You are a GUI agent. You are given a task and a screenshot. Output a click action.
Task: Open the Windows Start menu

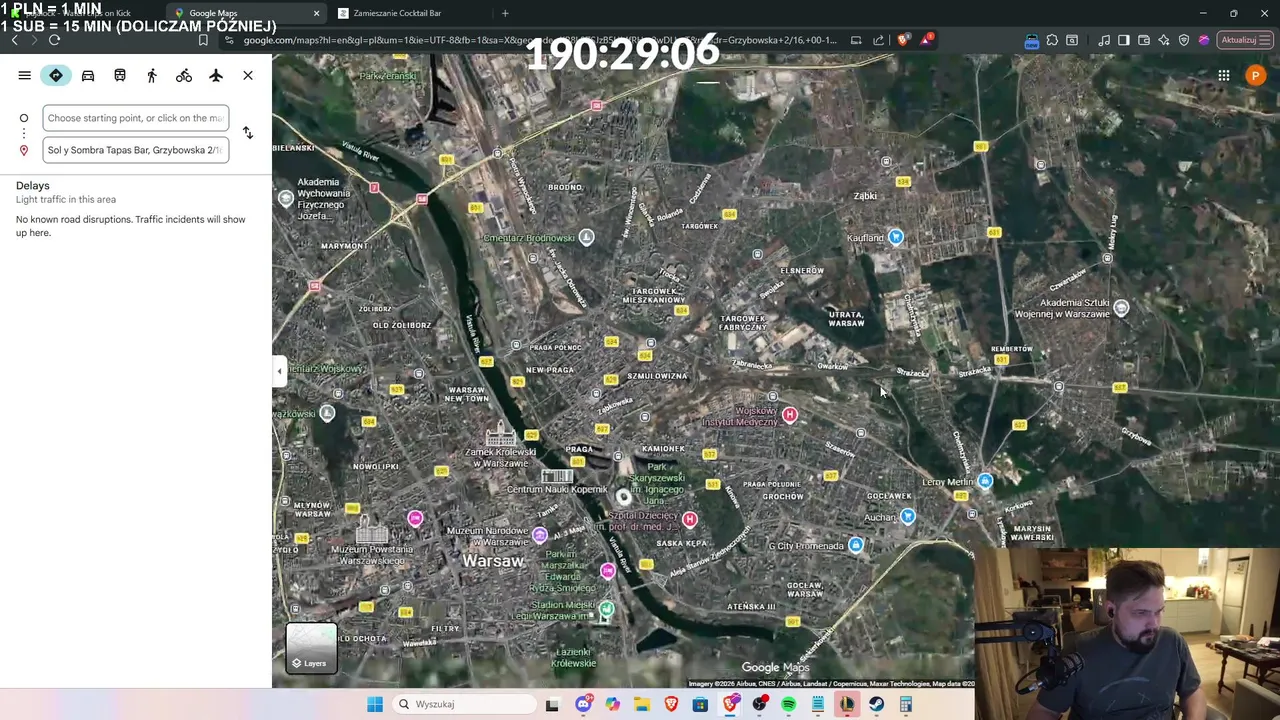pyautogui.click(x=375, y=704)
